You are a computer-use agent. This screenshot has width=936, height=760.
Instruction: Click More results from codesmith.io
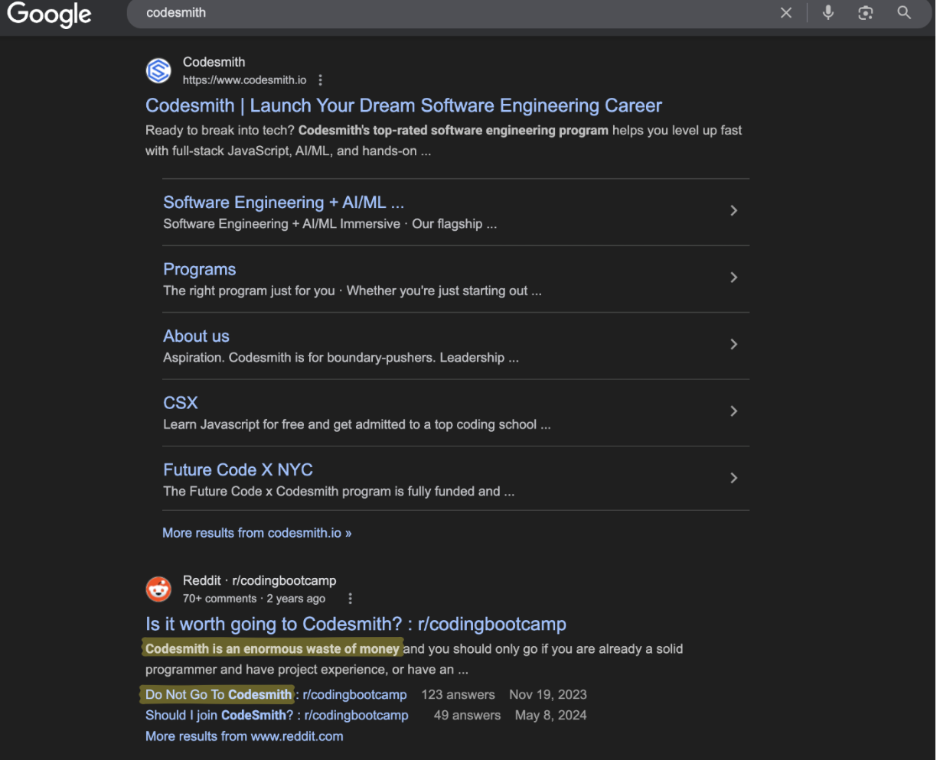pos(257,533)
